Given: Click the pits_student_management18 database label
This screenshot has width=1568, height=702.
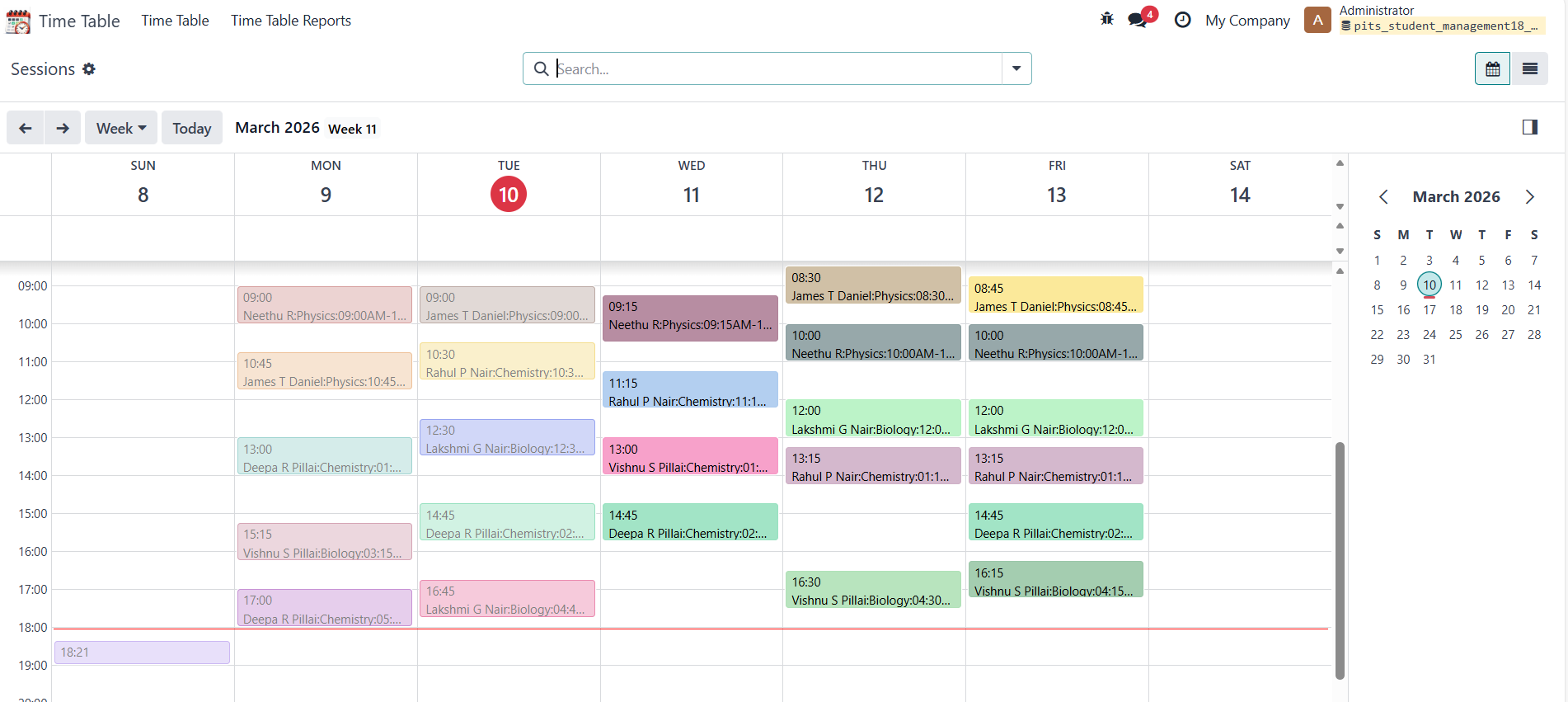Looking at the screenshot, I should 1442,26.
